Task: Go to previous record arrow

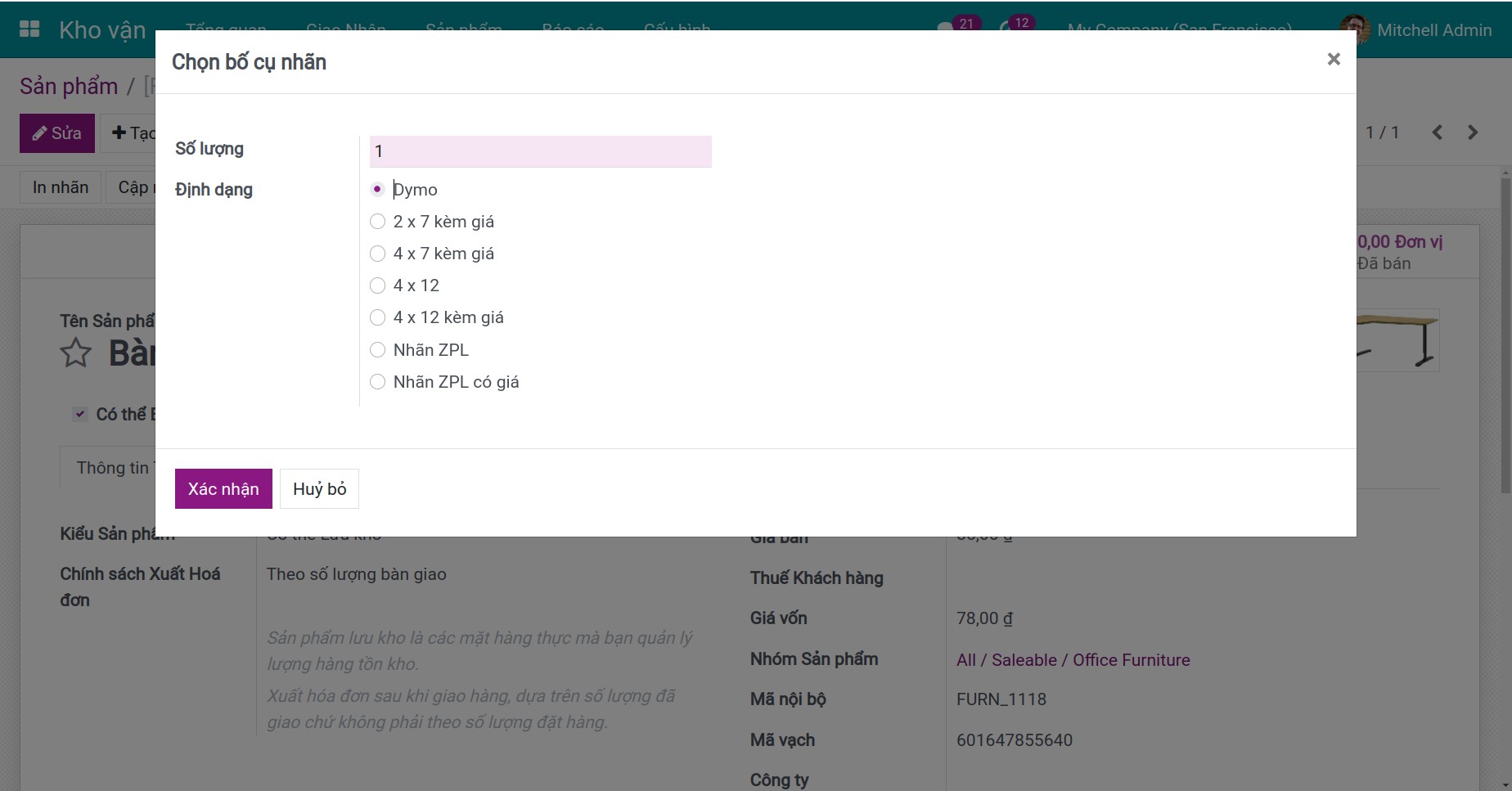Action: click(1438, 133)
